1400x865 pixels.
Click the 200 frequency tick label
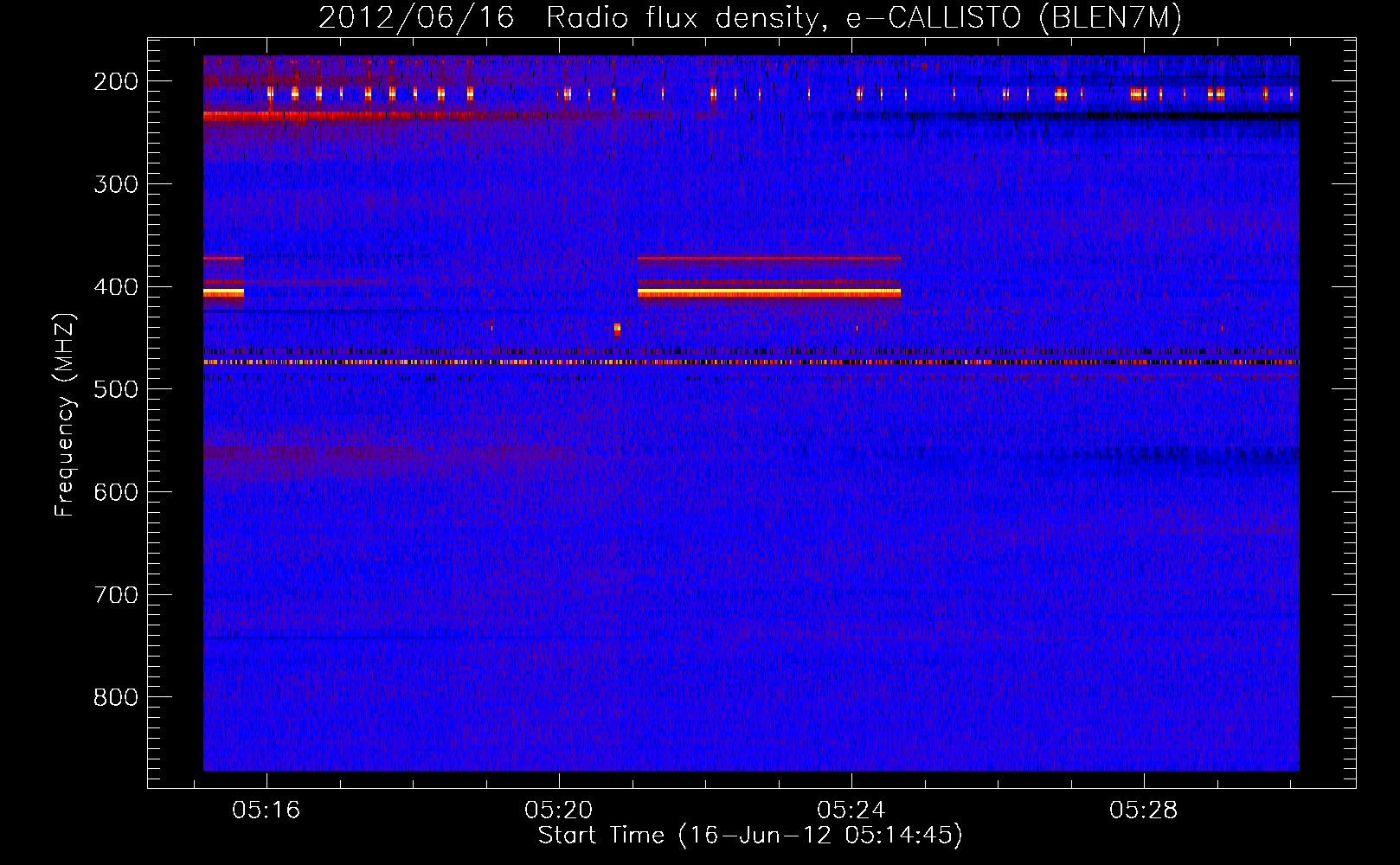(x=116, y=81)
